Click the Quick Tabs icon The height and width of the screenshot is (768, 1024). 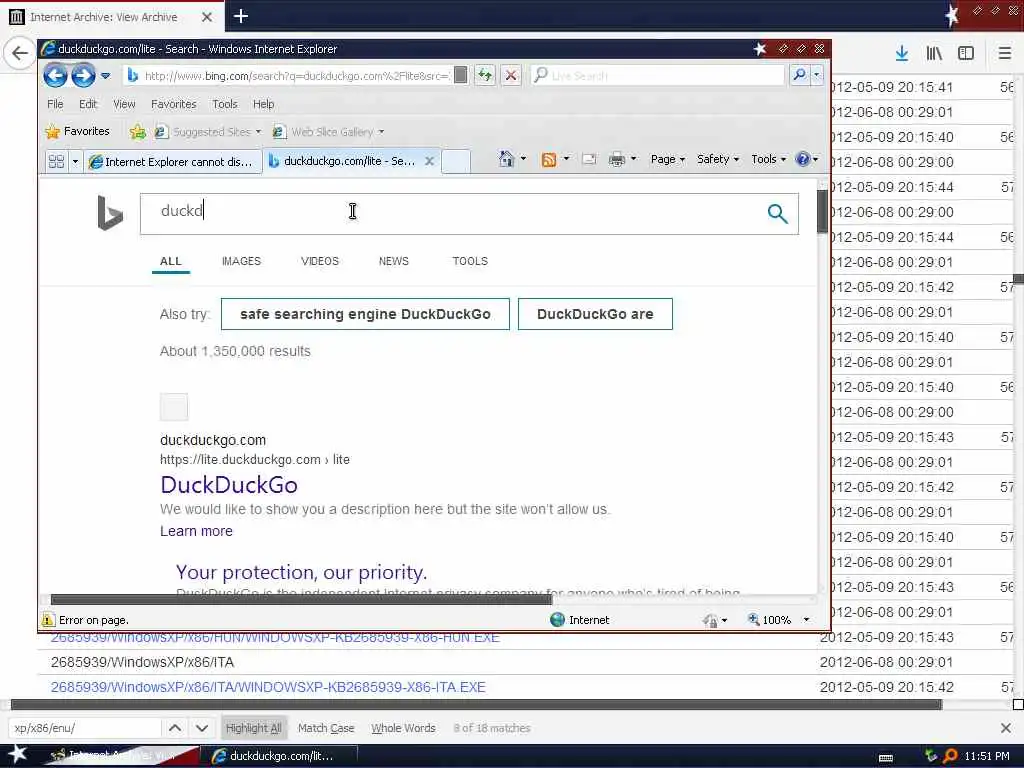click(x=57, y=161)
